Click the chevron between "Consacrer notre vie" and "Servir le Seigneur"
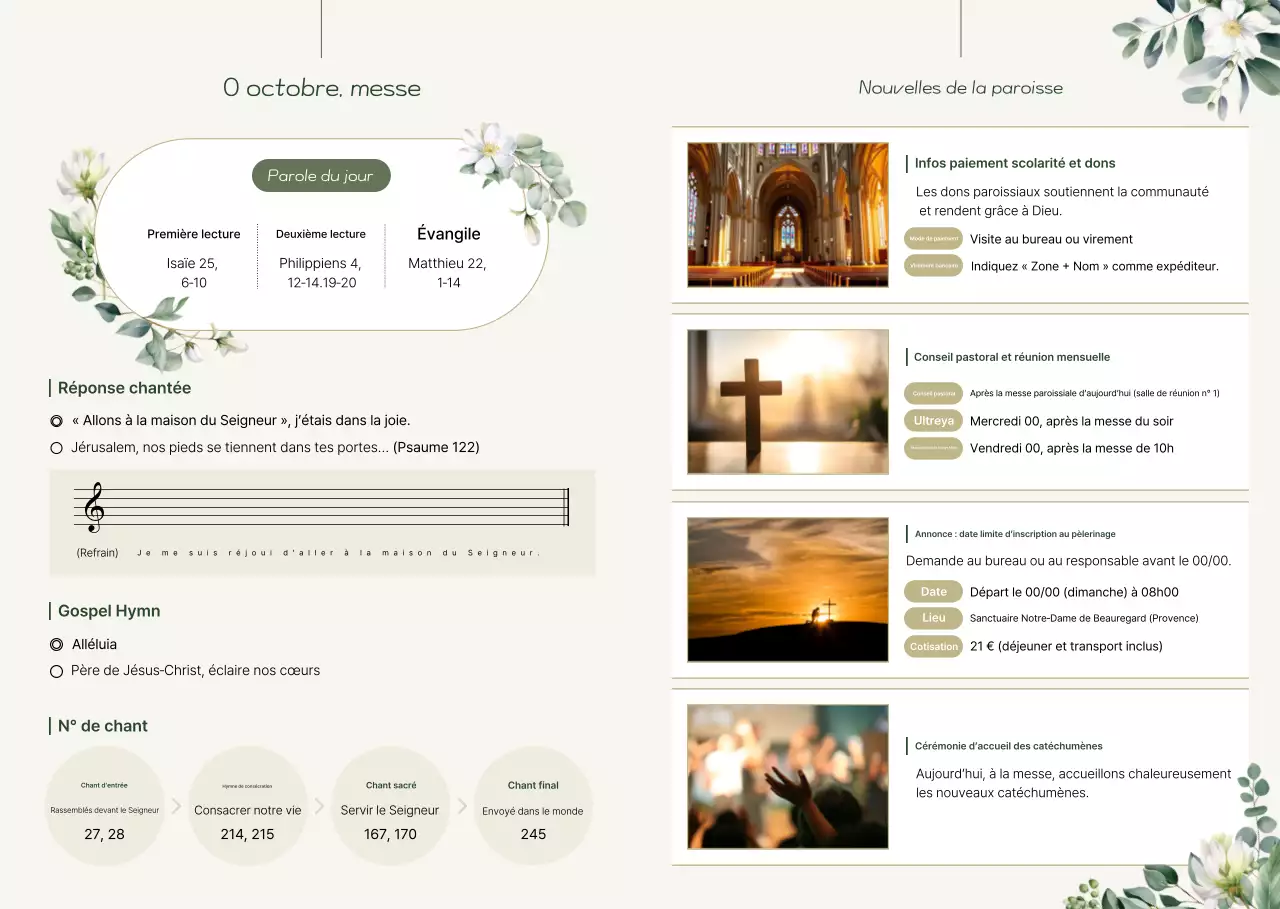This screenshot has height=909, width=1280. [x=319, y=805]
